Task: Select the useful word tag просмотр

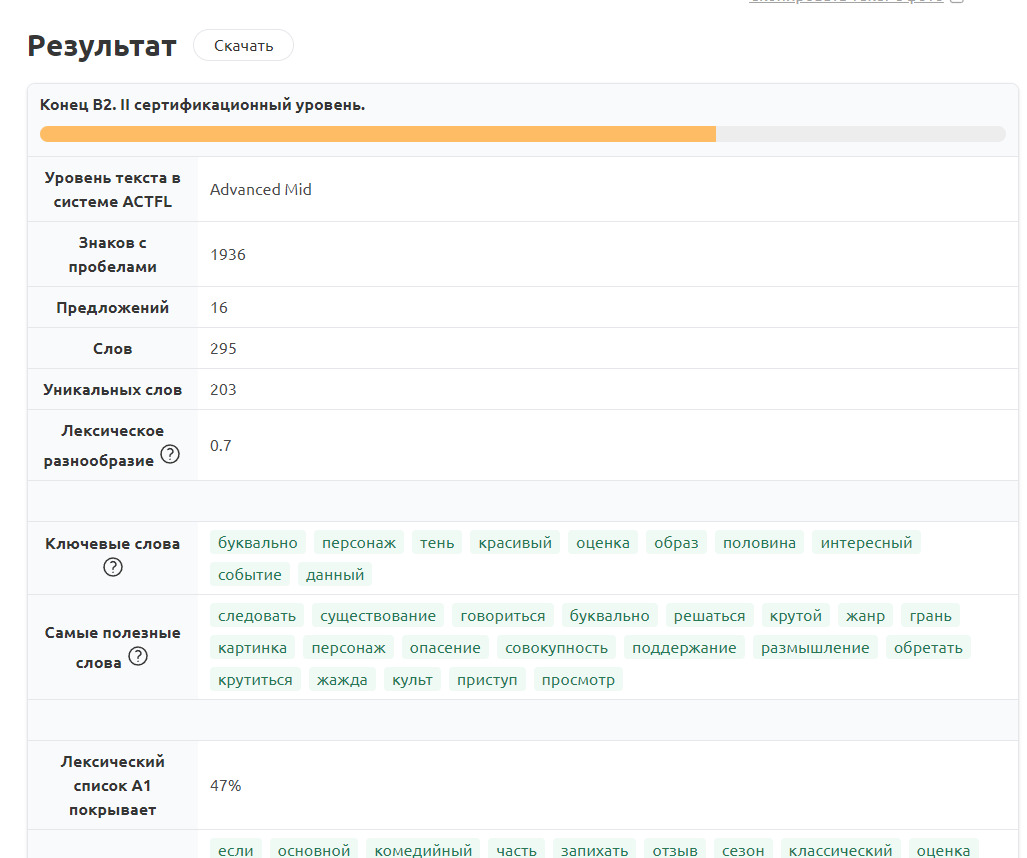Action: (x=578, y=680)
